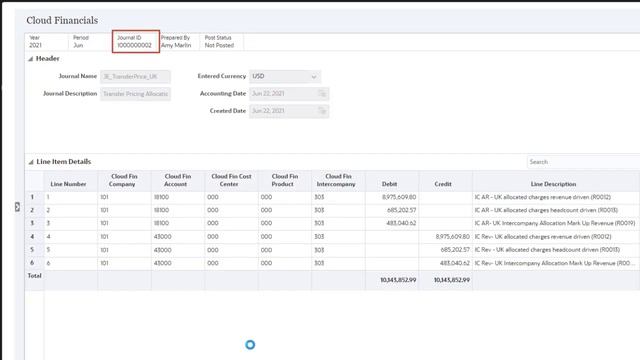Select row header 1 of the grid
640x360 pixels.
(34, 197)
